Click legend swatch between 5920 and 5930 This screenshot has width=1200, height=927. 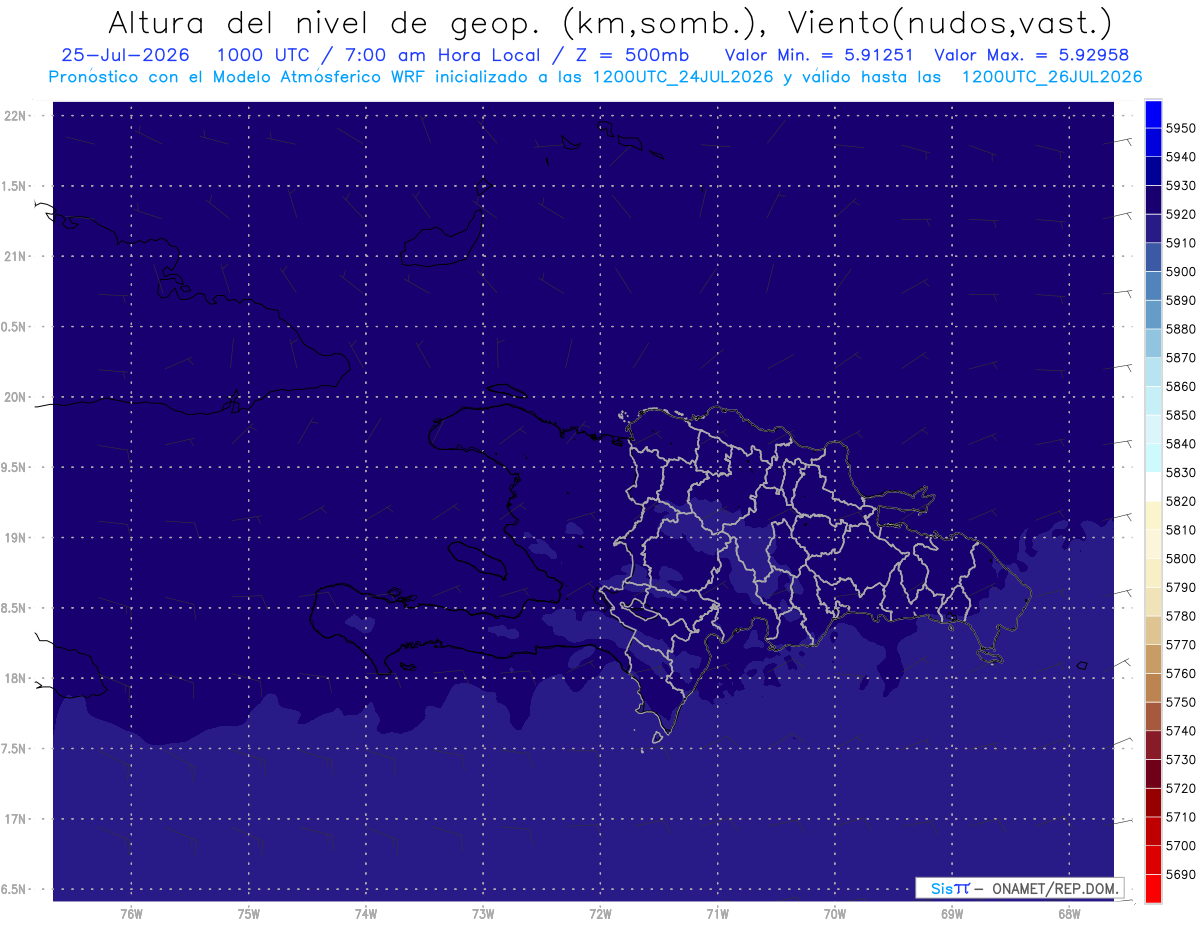click(x=1152, y=200)
